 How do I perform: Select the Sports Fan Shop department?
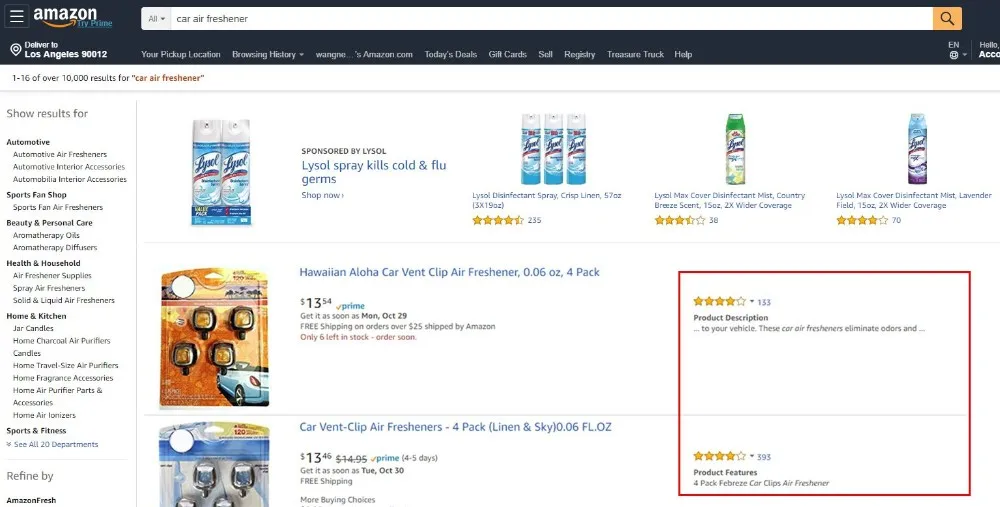[x=36, y=195]
